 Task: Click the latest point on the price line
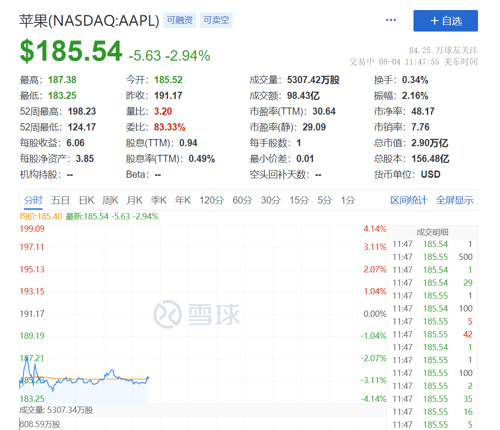[148, 378]
